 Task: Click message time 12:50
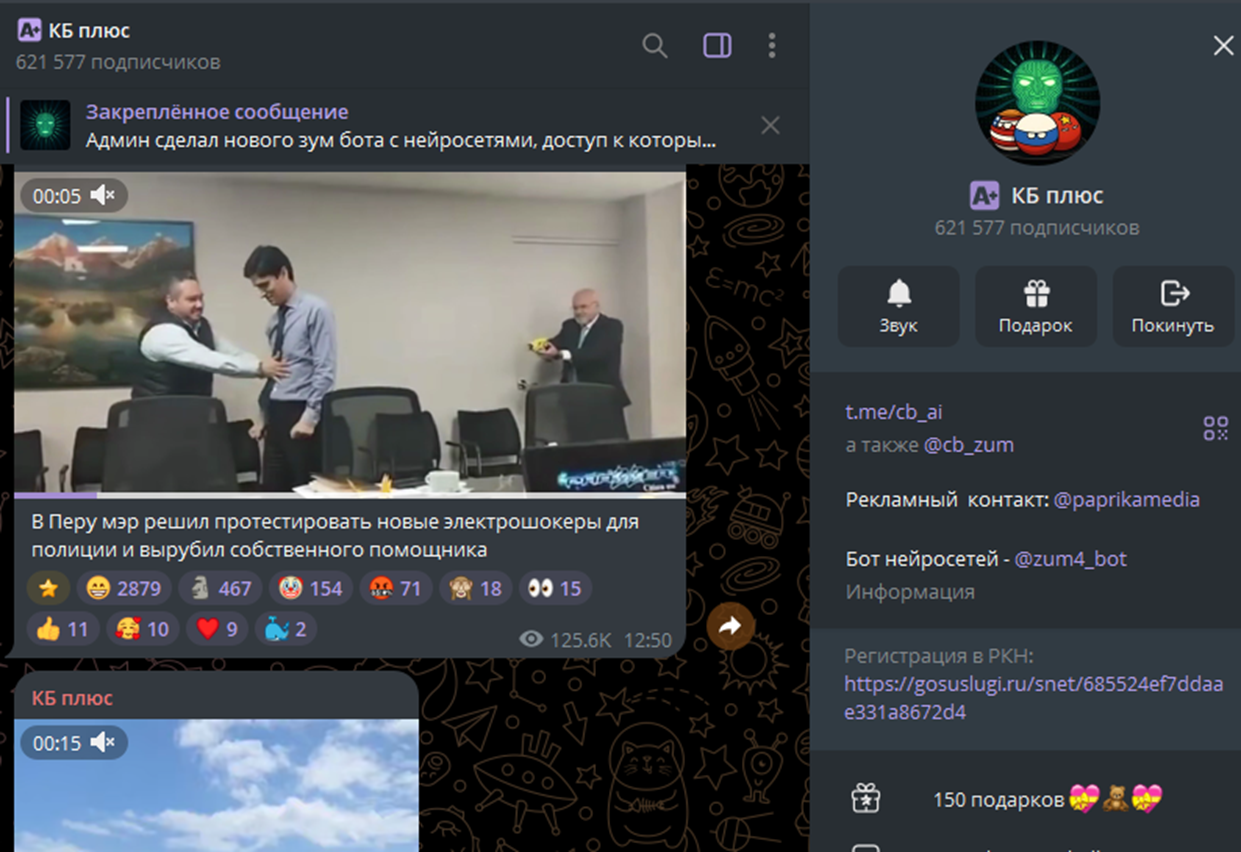648,640
